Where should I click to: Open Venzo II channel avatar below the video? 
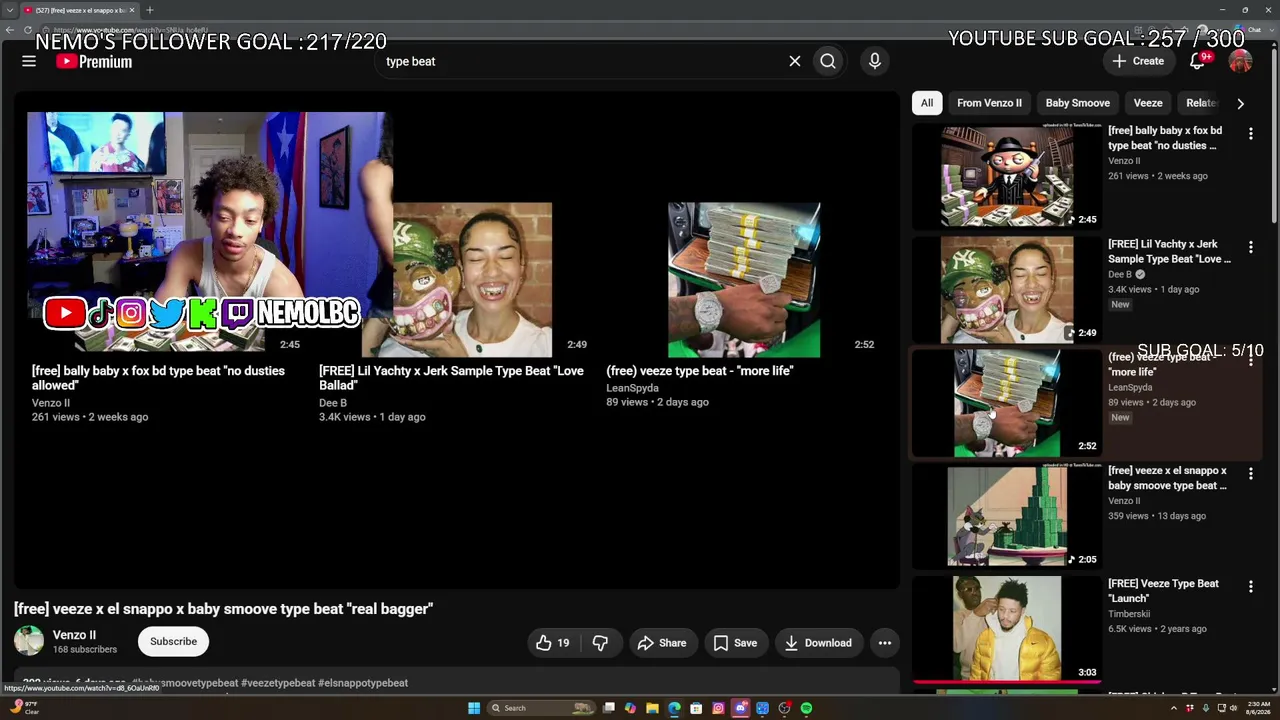[29, 641]
